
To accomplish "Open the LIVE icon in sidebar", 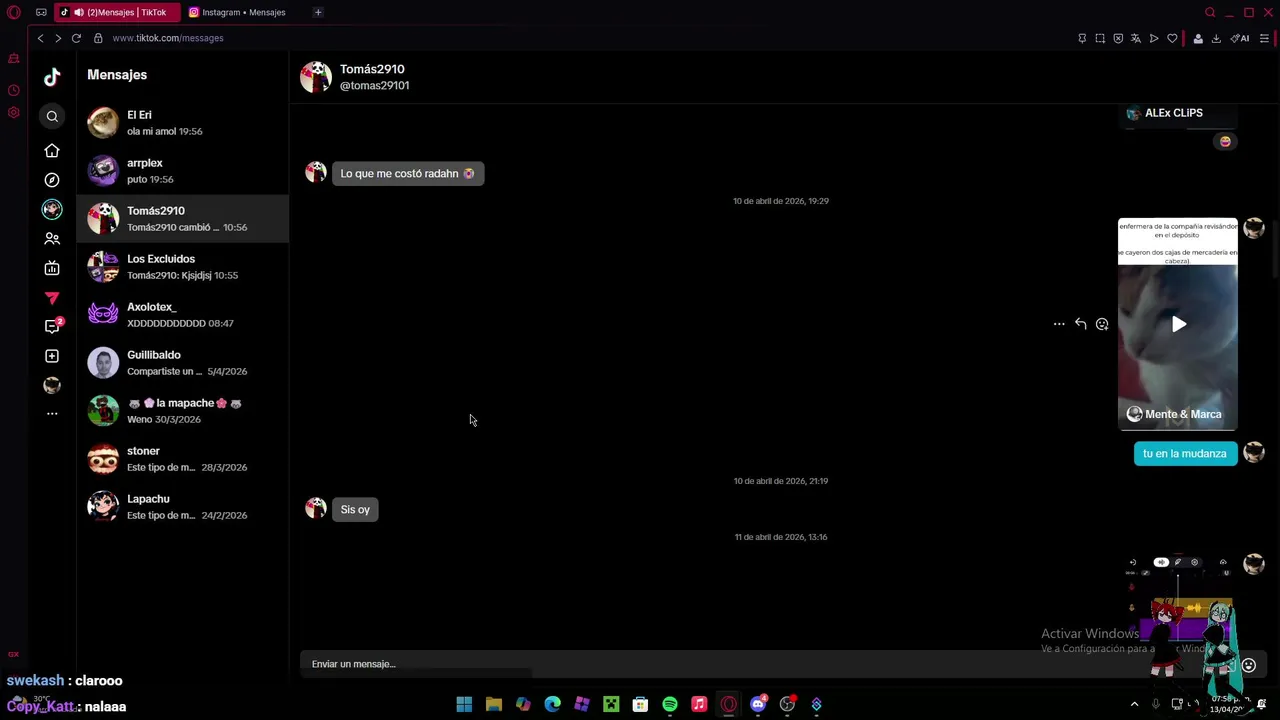I will point(52,268).
